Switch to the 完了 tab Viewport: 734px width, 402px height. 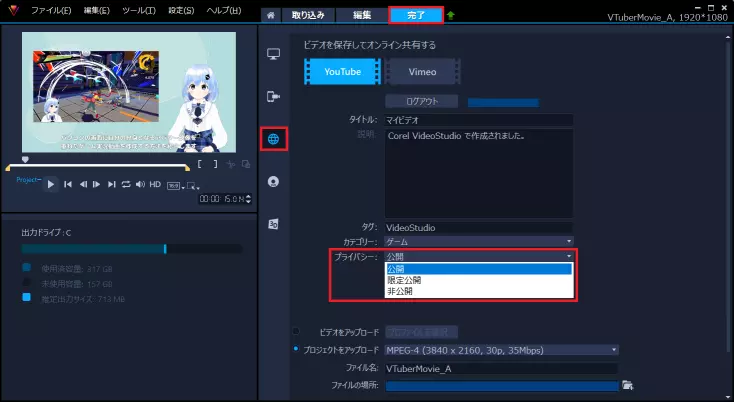coord(416,15)
